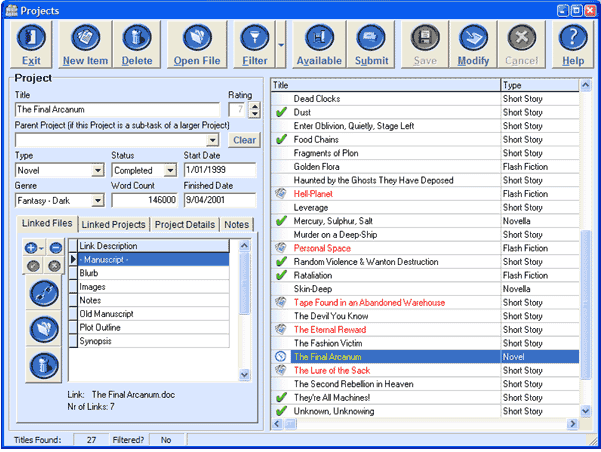Click the blue plus add-link icon

click(32, 247)
